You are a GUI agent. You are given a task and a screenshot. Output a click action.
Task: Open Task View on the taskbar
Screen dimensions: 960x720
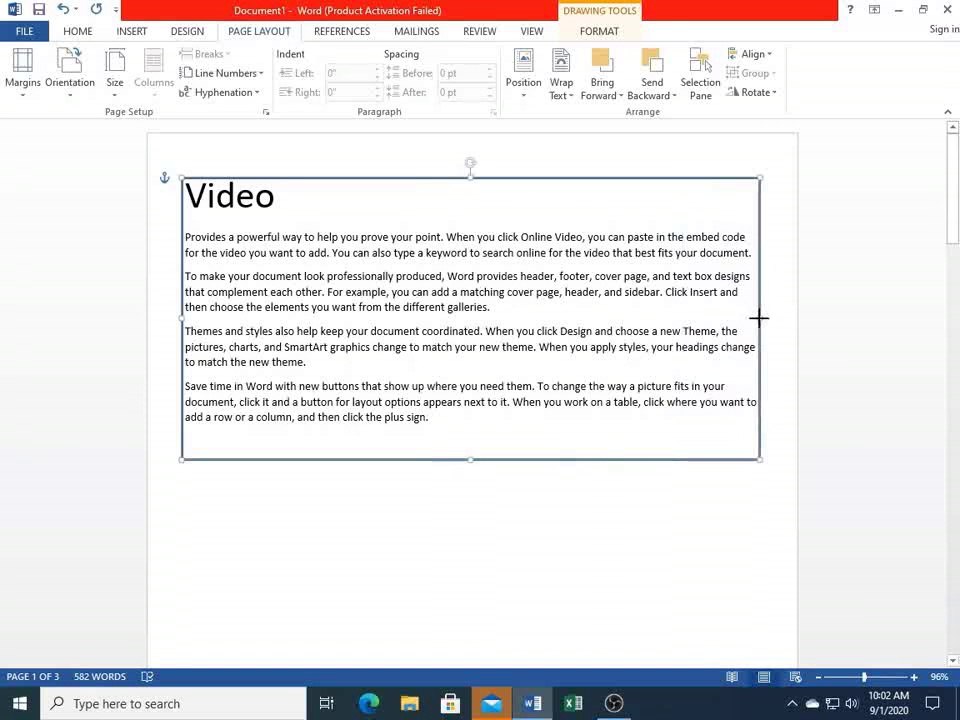click(326, 703)
